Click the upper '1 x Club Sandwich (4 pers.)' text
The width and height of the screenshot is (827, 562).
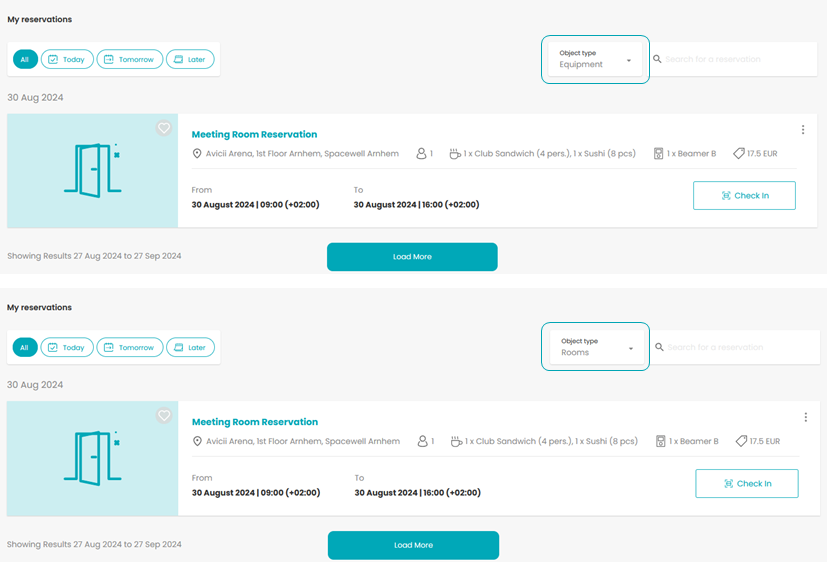[517, 153]
